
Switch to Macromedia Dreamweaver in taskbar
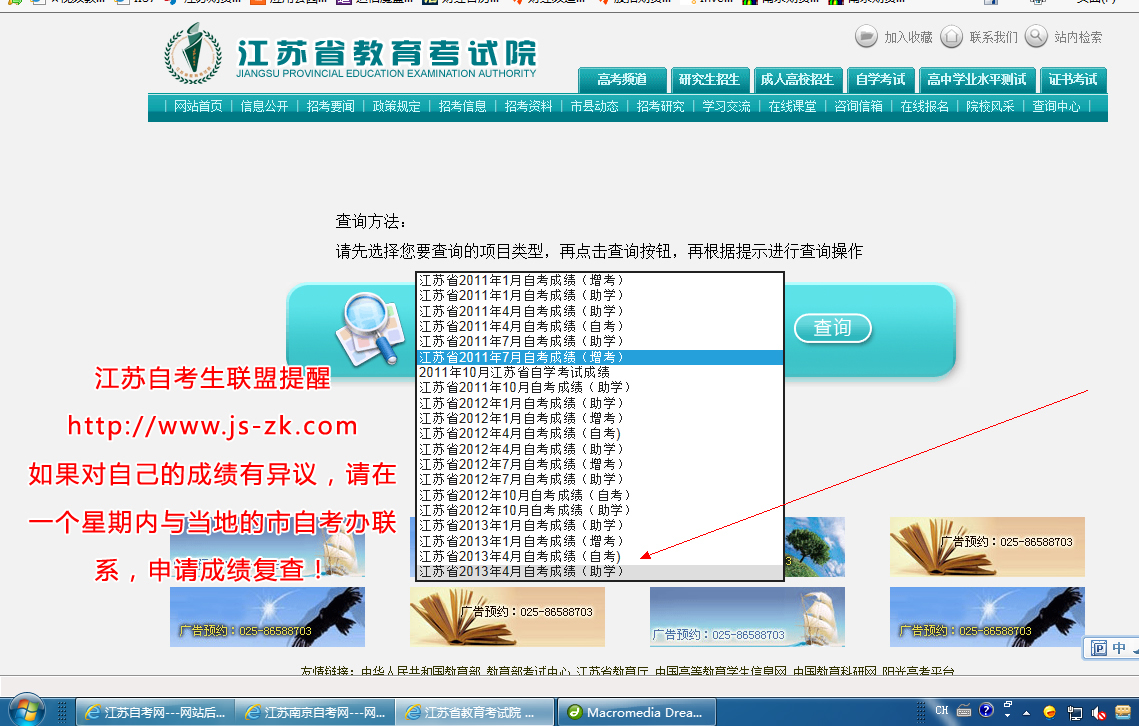[635, 712]
